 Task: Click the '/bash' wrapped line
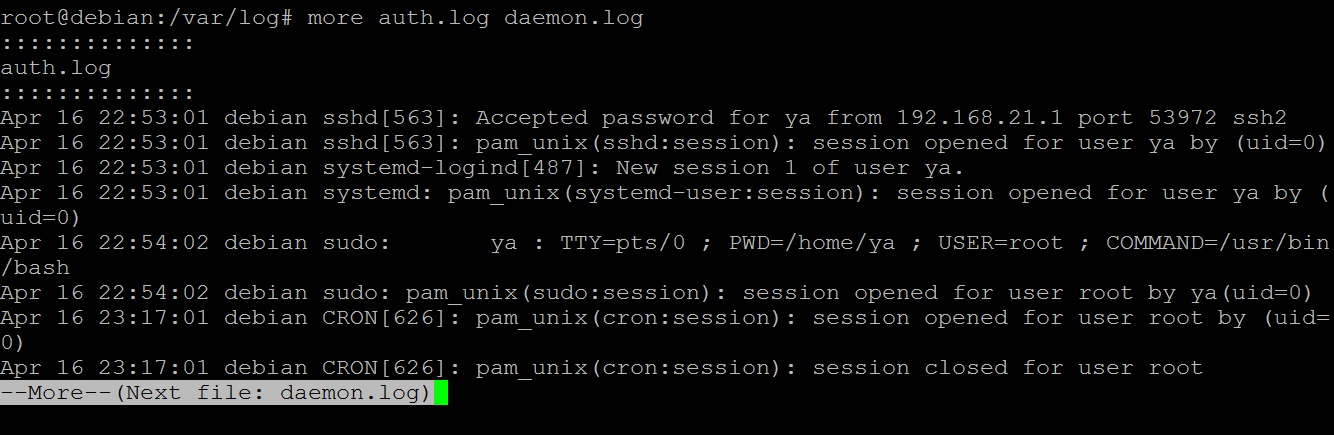[35, 268]
